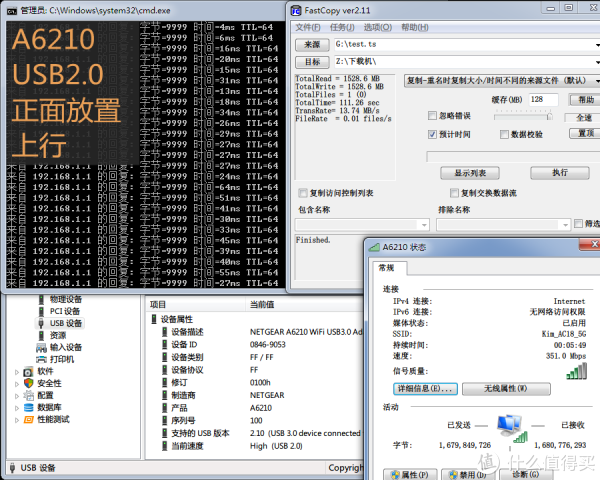The height and width of the screenshot is (480, 600).
Task: Open 详细信息(E) details button
Action: pos(425,389)
